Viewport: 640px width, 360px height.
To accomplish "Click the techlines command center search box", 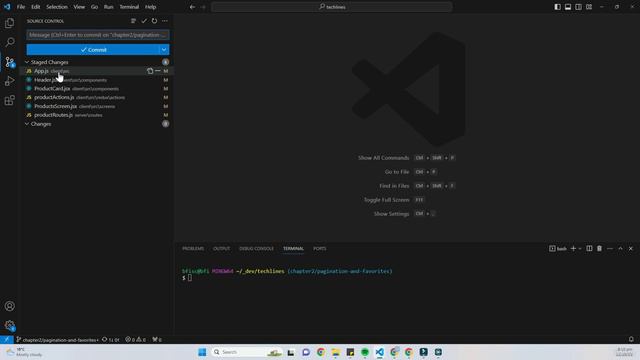I will point(332,7).
